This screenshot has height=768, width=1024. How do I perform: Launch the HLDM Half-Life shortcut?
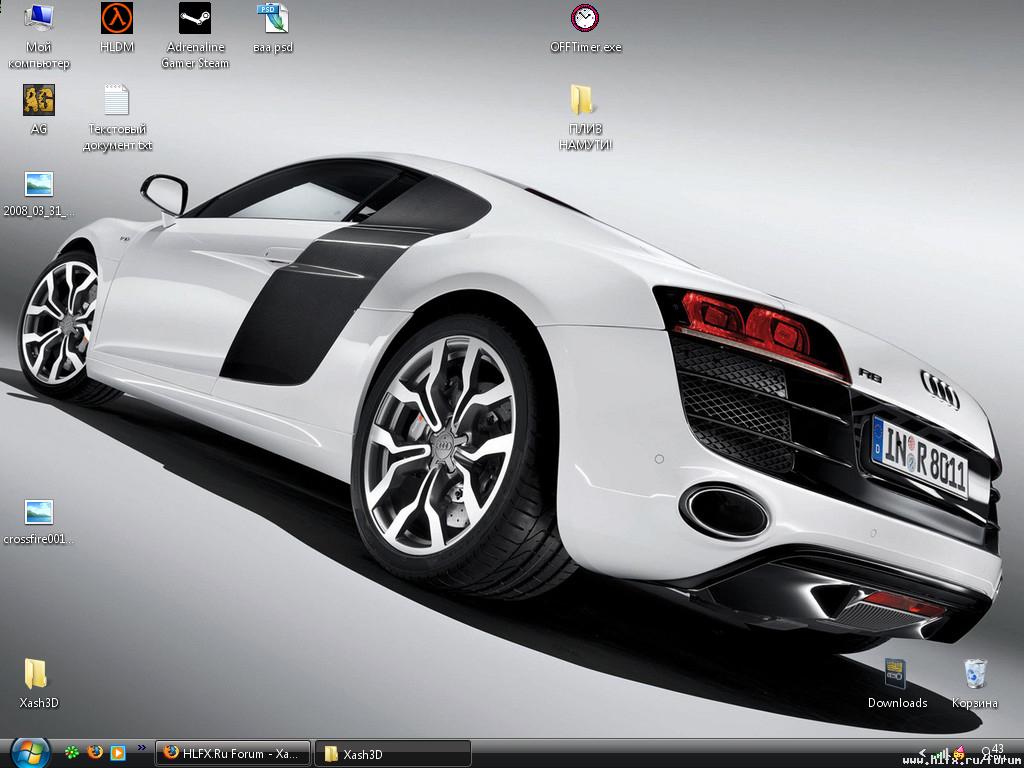117,19
